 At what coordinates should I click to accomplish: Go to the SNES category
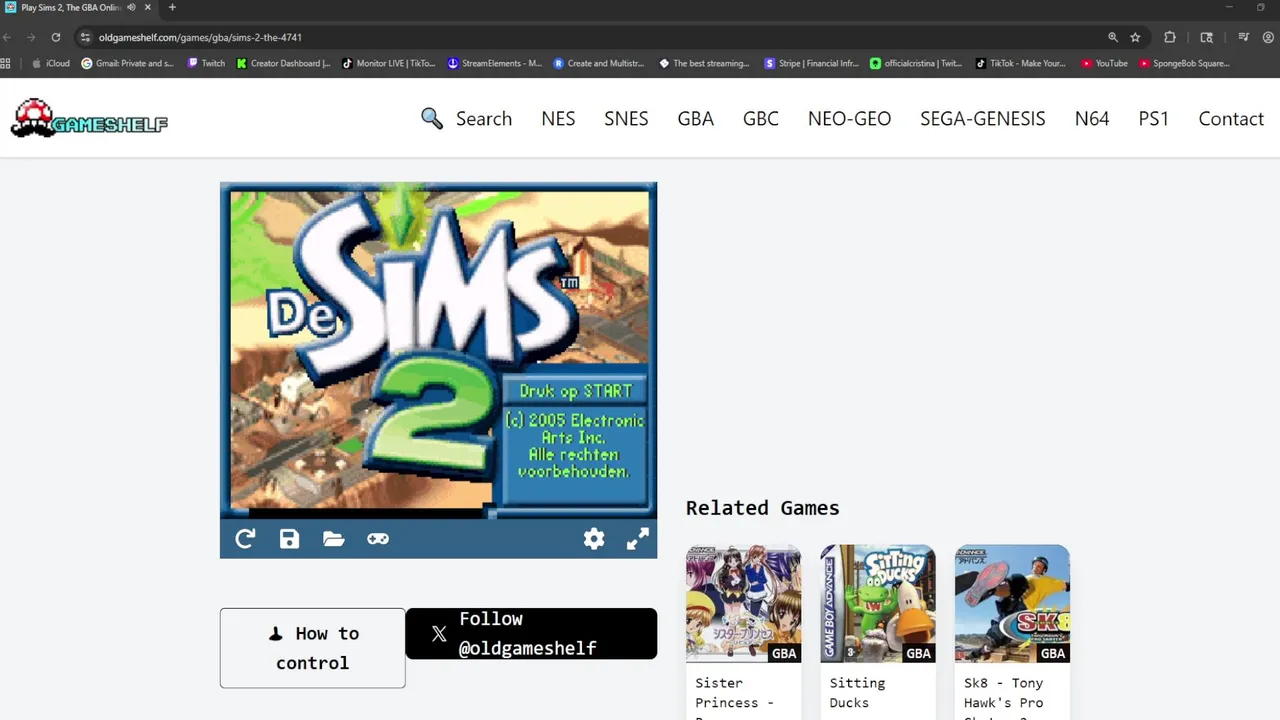pyautogui.click(x=626, y=118)
